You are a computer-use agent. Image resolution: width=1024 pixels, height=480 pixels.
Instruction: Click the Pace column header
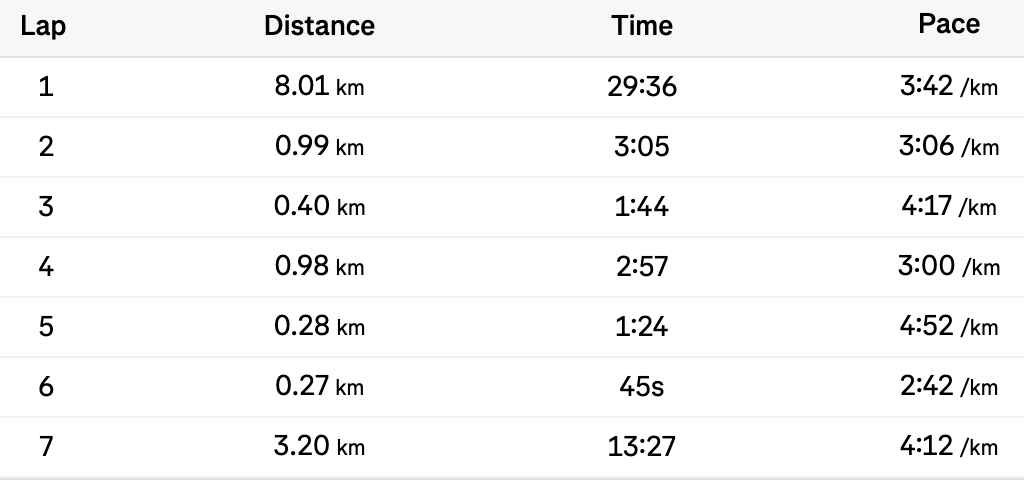949,25
